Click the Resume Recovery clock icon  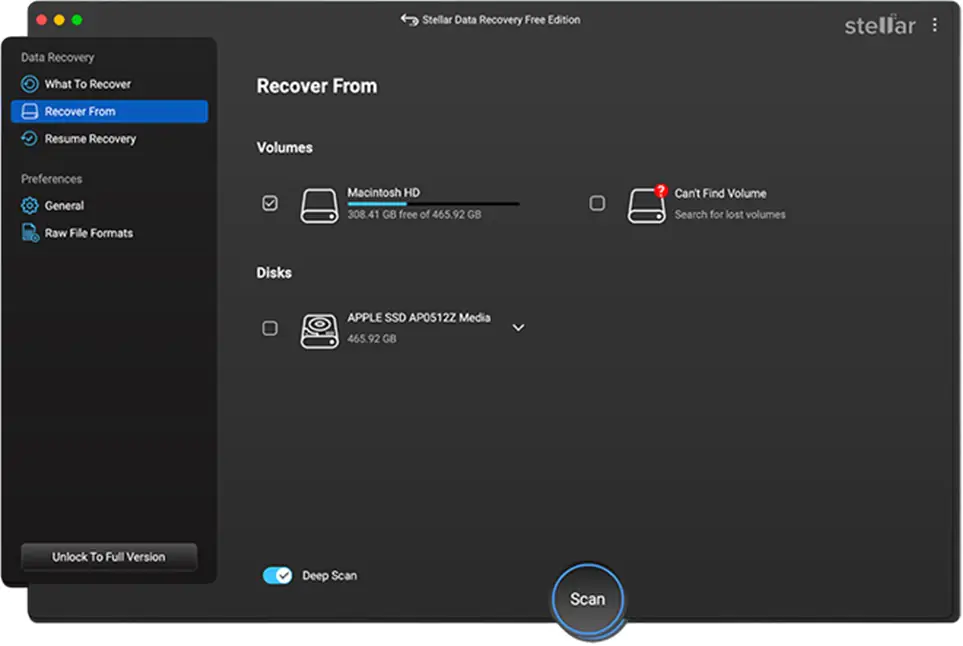tap(29, 139)
